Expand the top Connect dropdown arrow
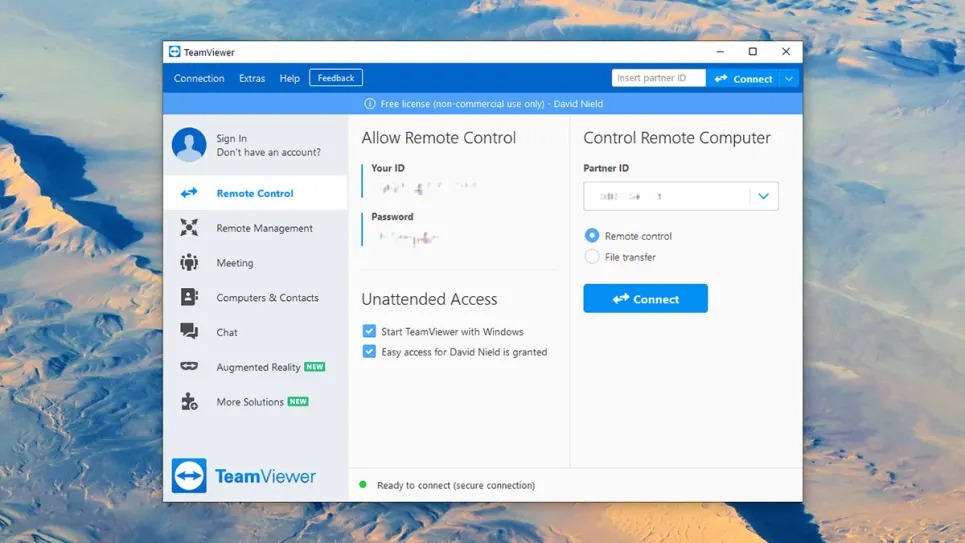965x543 pixels. (789, 78)
